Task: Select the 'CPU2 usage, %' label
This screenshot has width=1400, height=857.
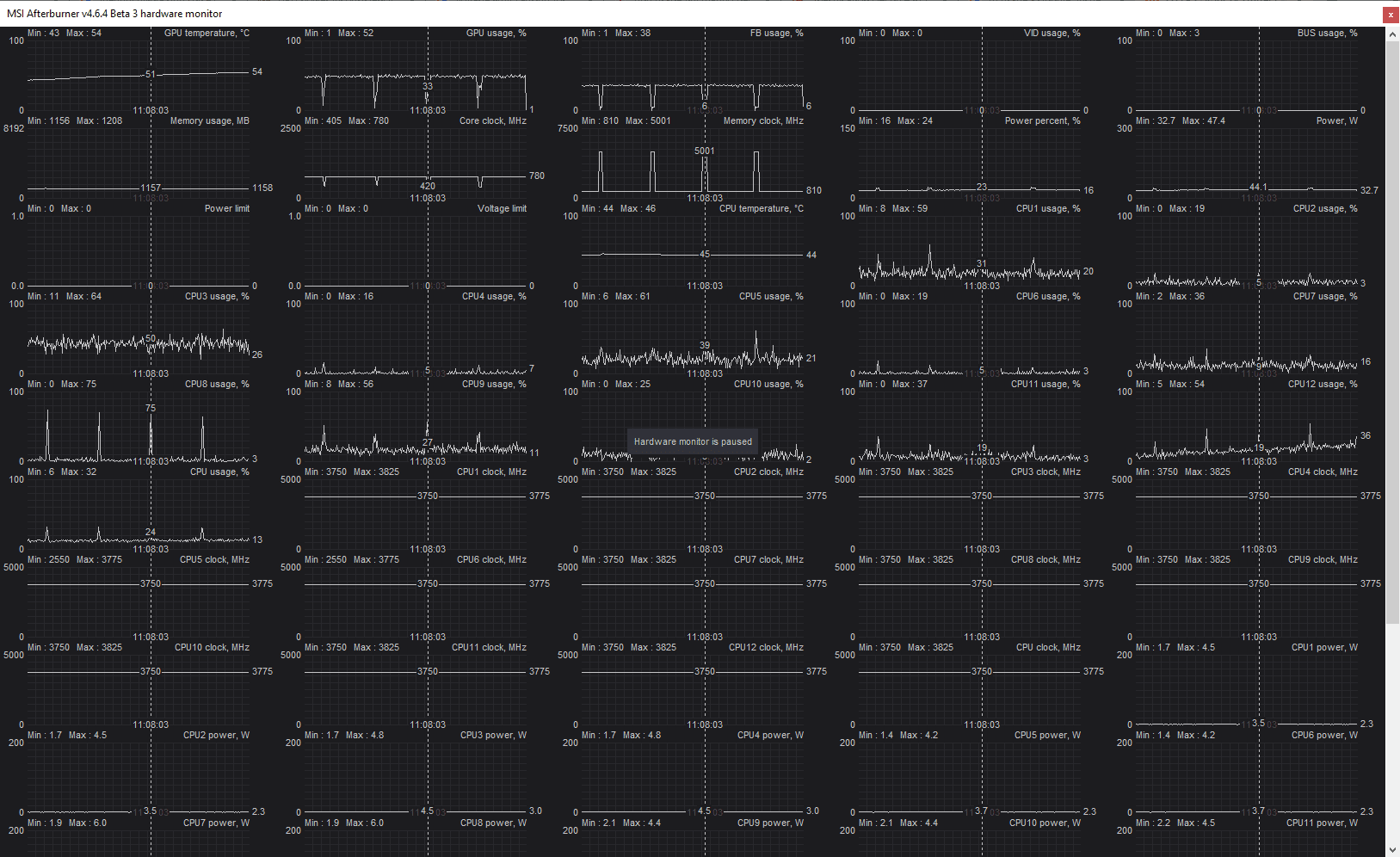Action: (x=1325, y=208)
